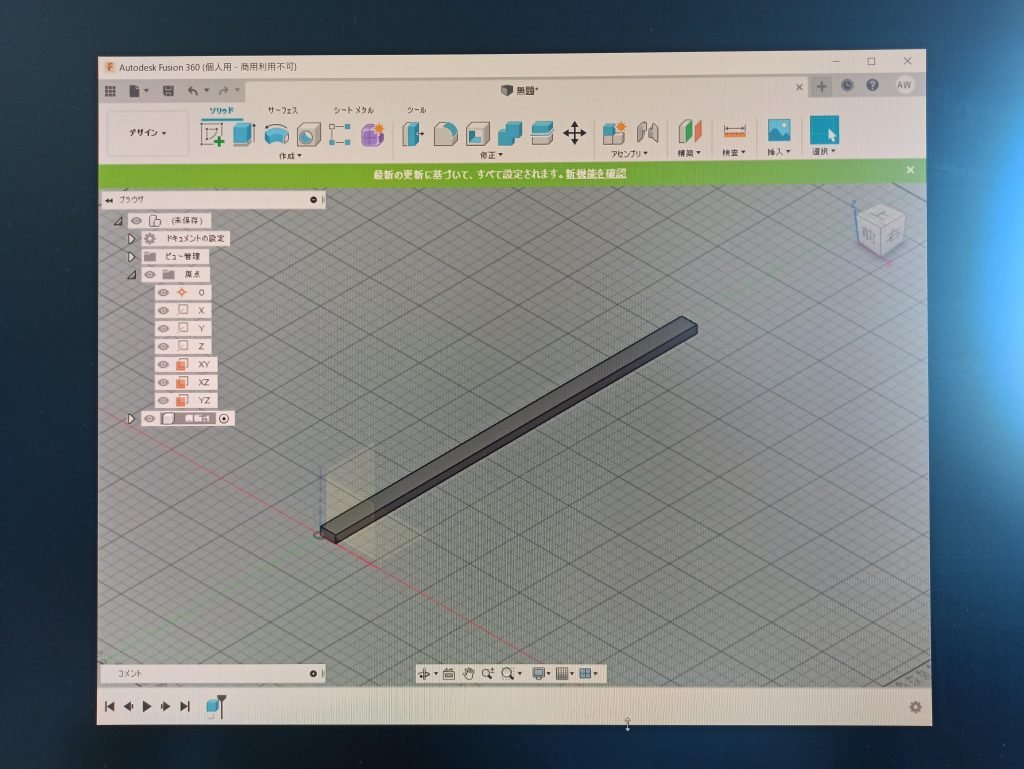Toggle visibility of the Z axis
This screenshot has height=769, width=1024.
click(x=163, y=347)
